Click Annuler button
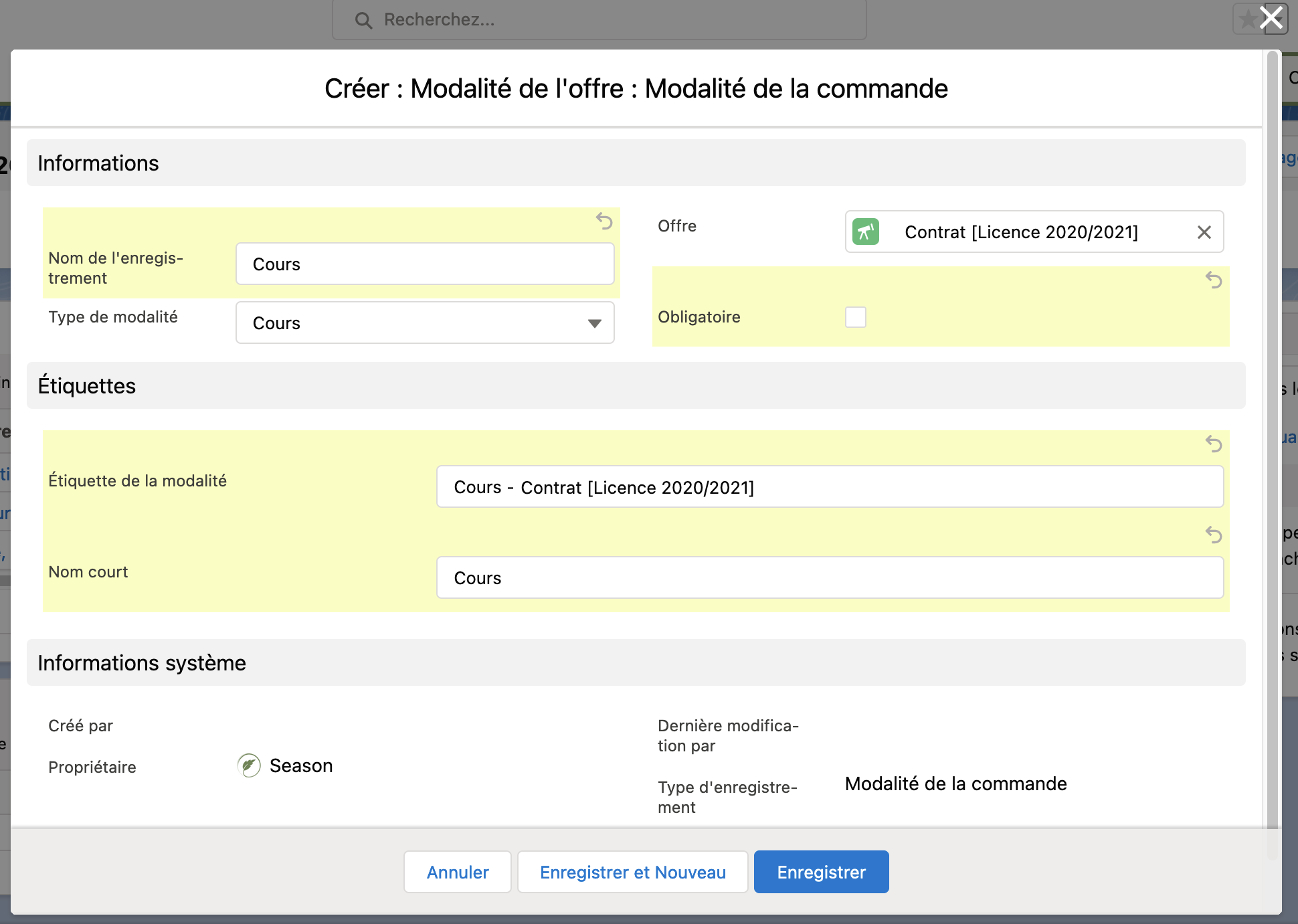This screenshot has width=1298, height=924. [458, 872]
